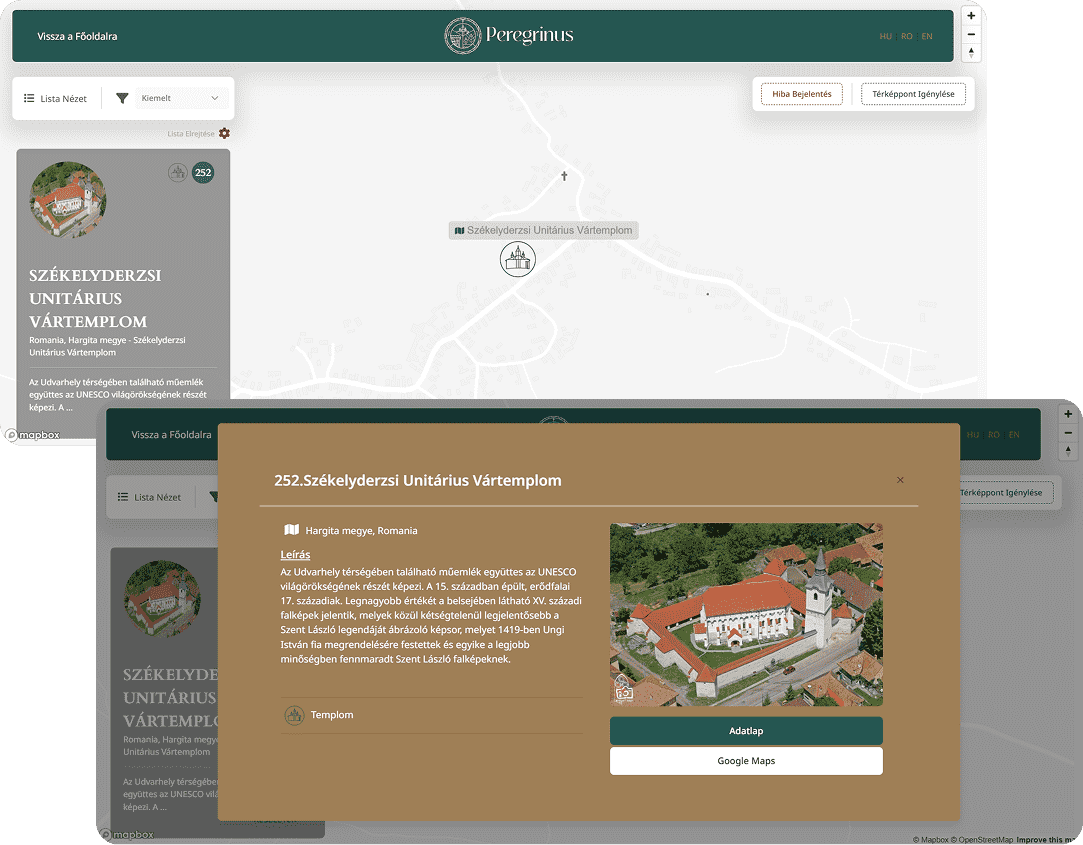The width and height of the screenshot is (1083, 845).
Task: Switch language to EN in the top header
Action: click(927, 37)
